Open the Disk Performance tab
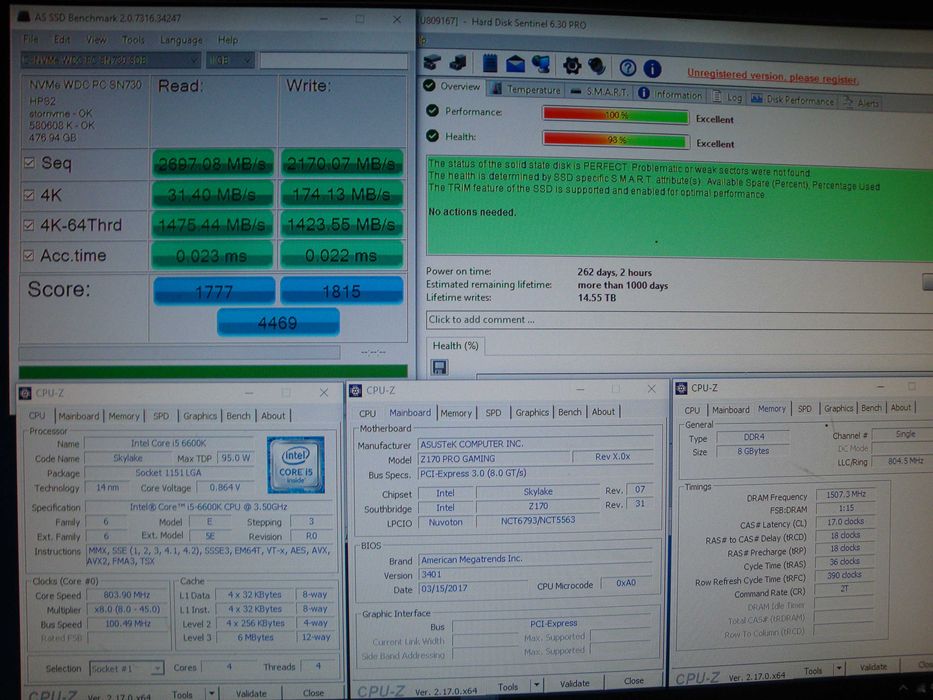The image size is (933, 700). [793, 99]
